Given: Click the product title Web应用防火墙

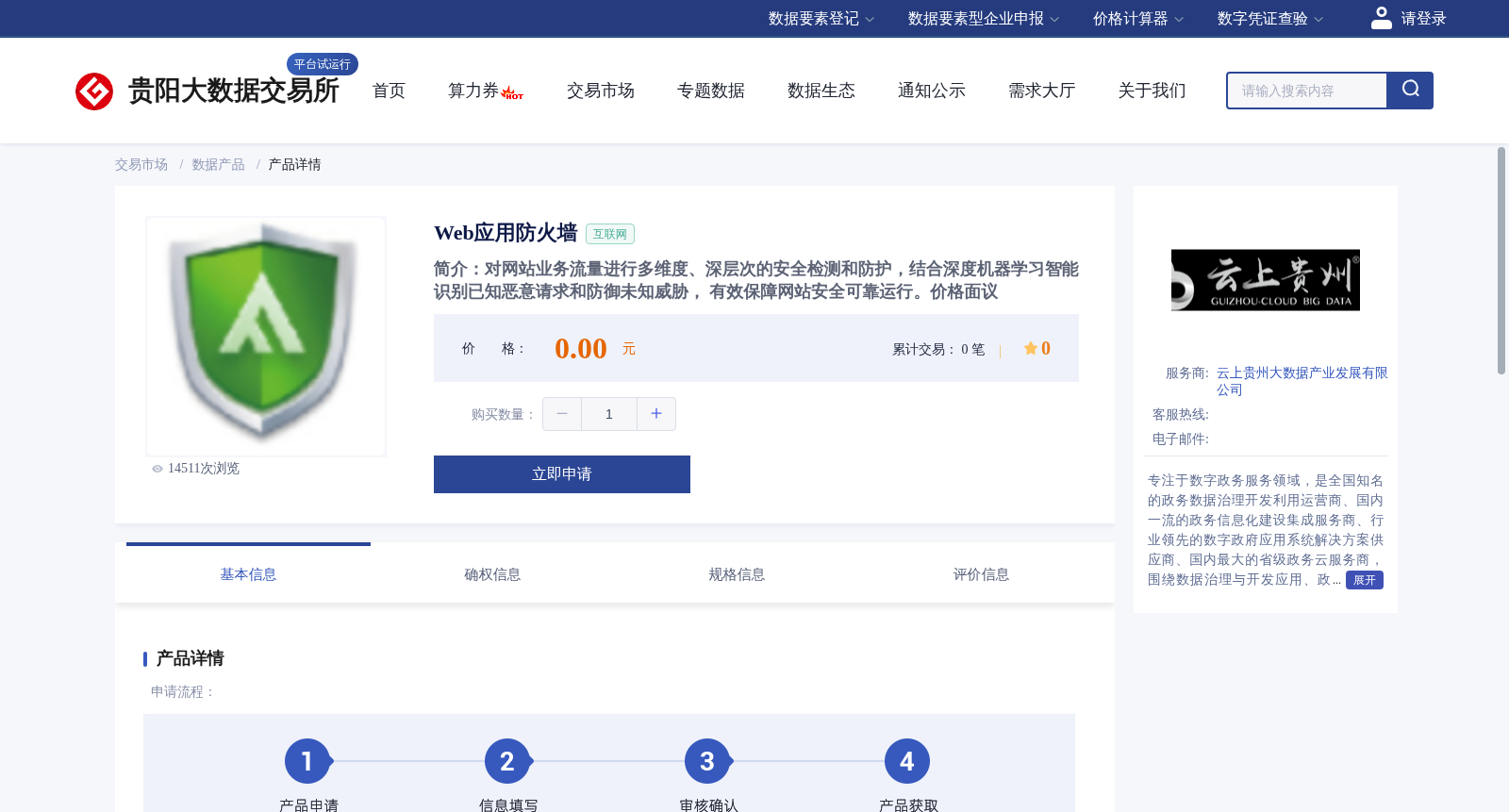Looking at the screenshot, I should (x=506, y=233).
